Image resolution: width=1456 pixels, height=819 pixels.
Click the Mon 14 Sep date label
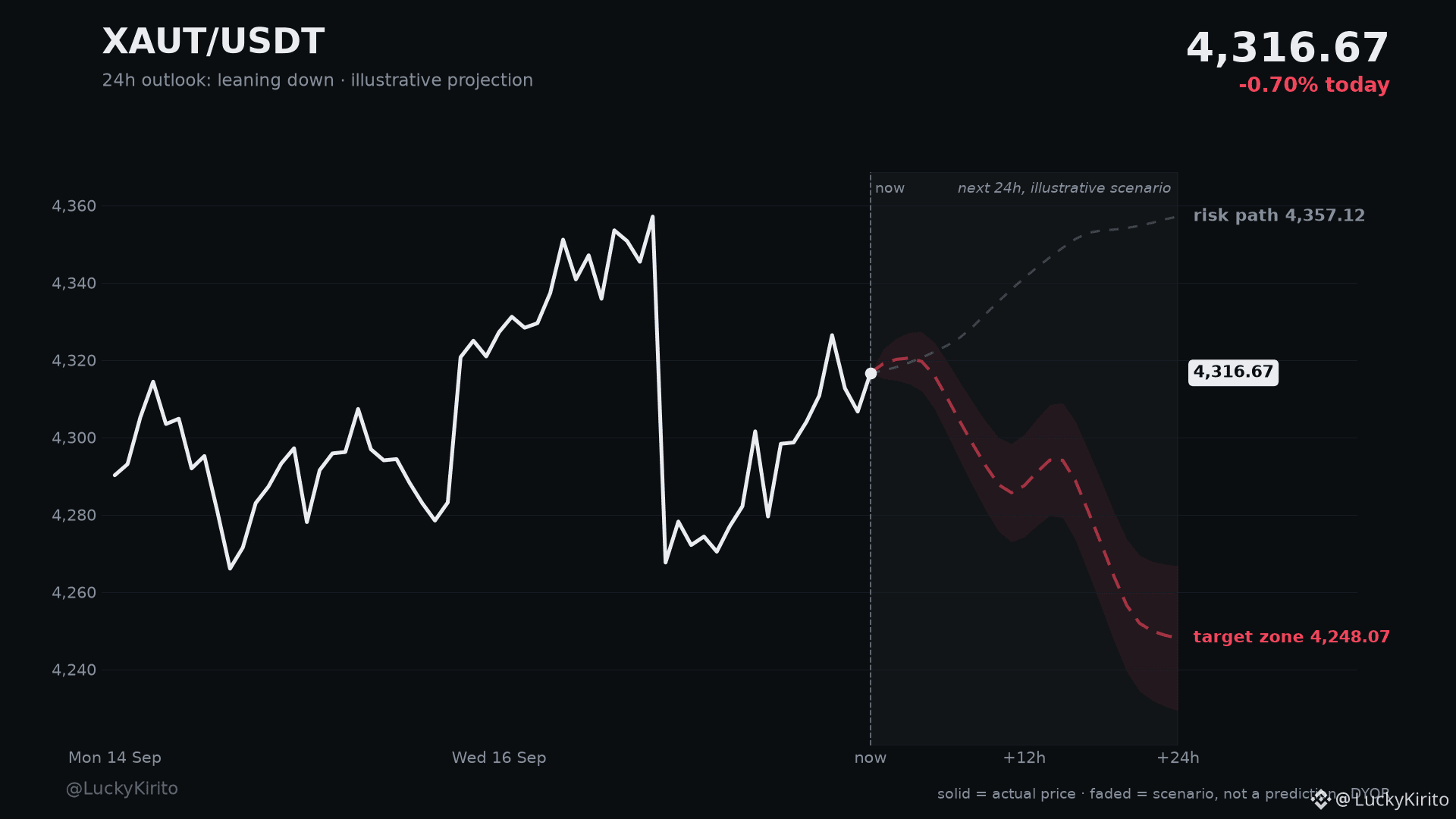(115, 758)
